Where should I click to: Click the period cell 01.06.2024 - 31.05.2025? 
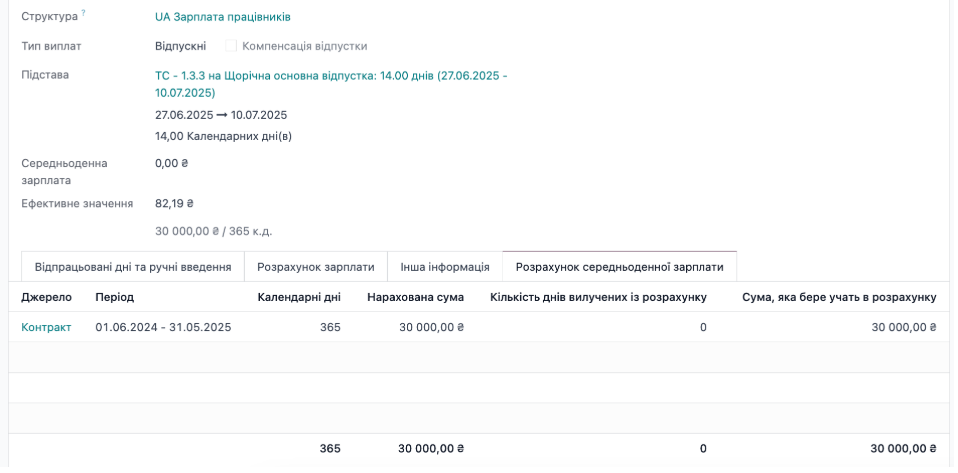[x=163, y=327]
